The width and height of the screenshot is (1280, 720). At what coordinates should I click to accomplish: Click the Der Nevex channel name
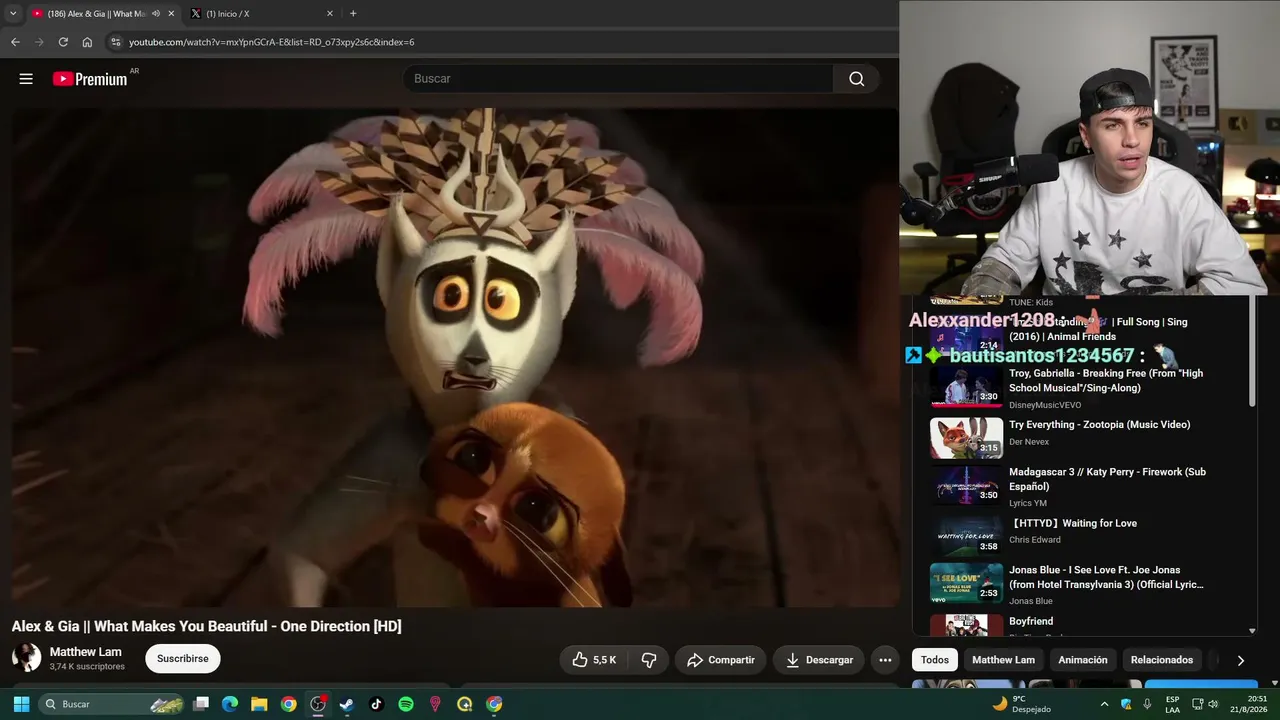click(1029, 442)
